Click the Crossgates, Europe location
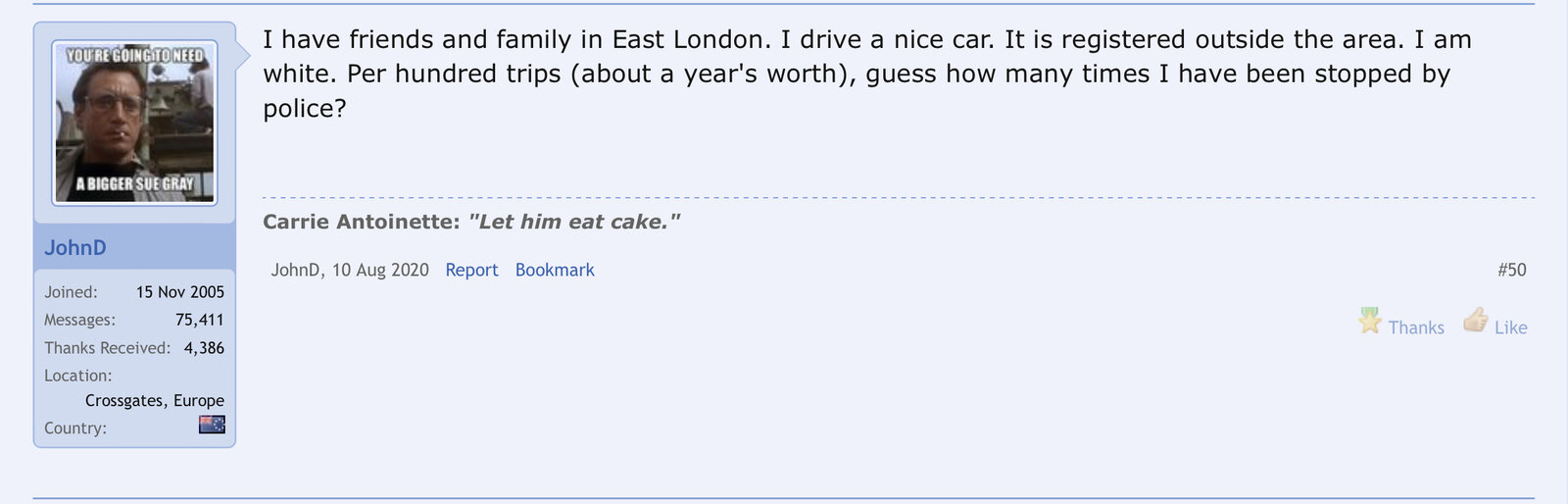The height and width of the screenshot is (504, 1568). (x=155, y=400)
